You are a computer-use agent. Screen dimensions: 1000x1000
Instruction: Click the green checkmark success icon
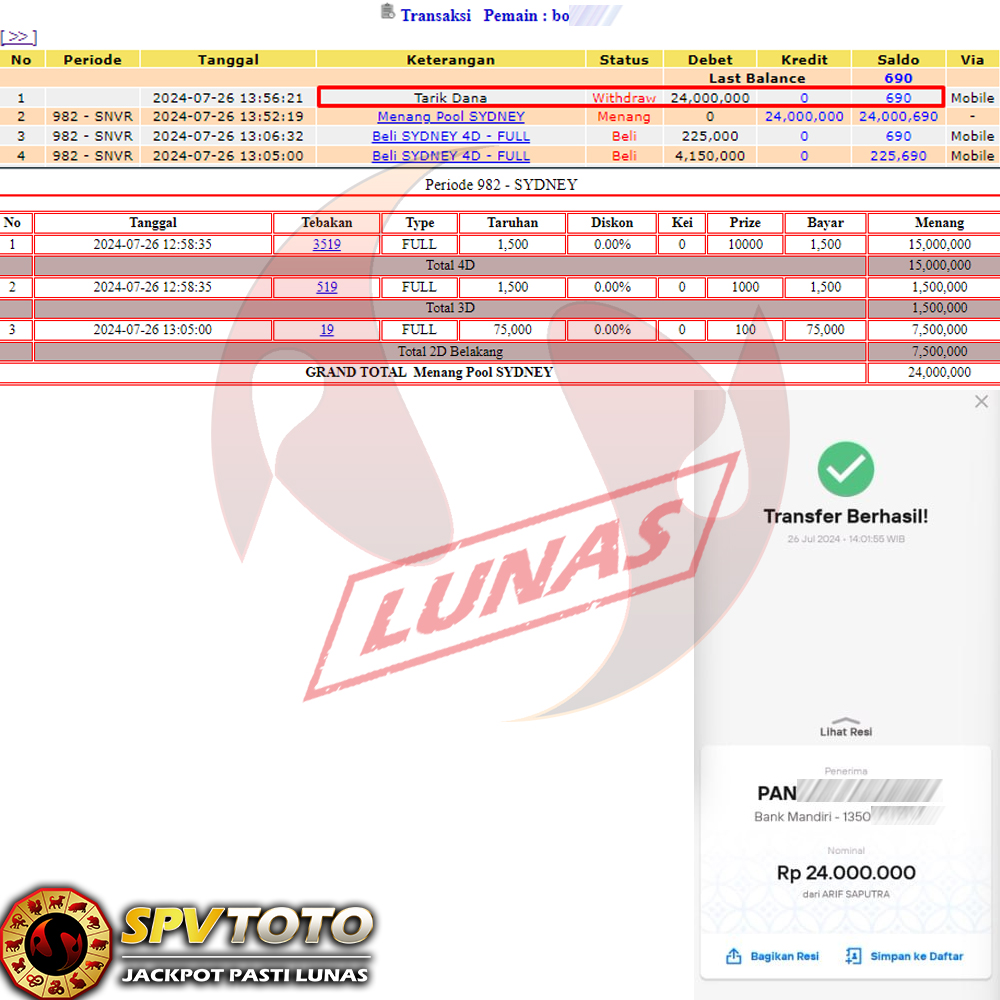pos(846,469)
